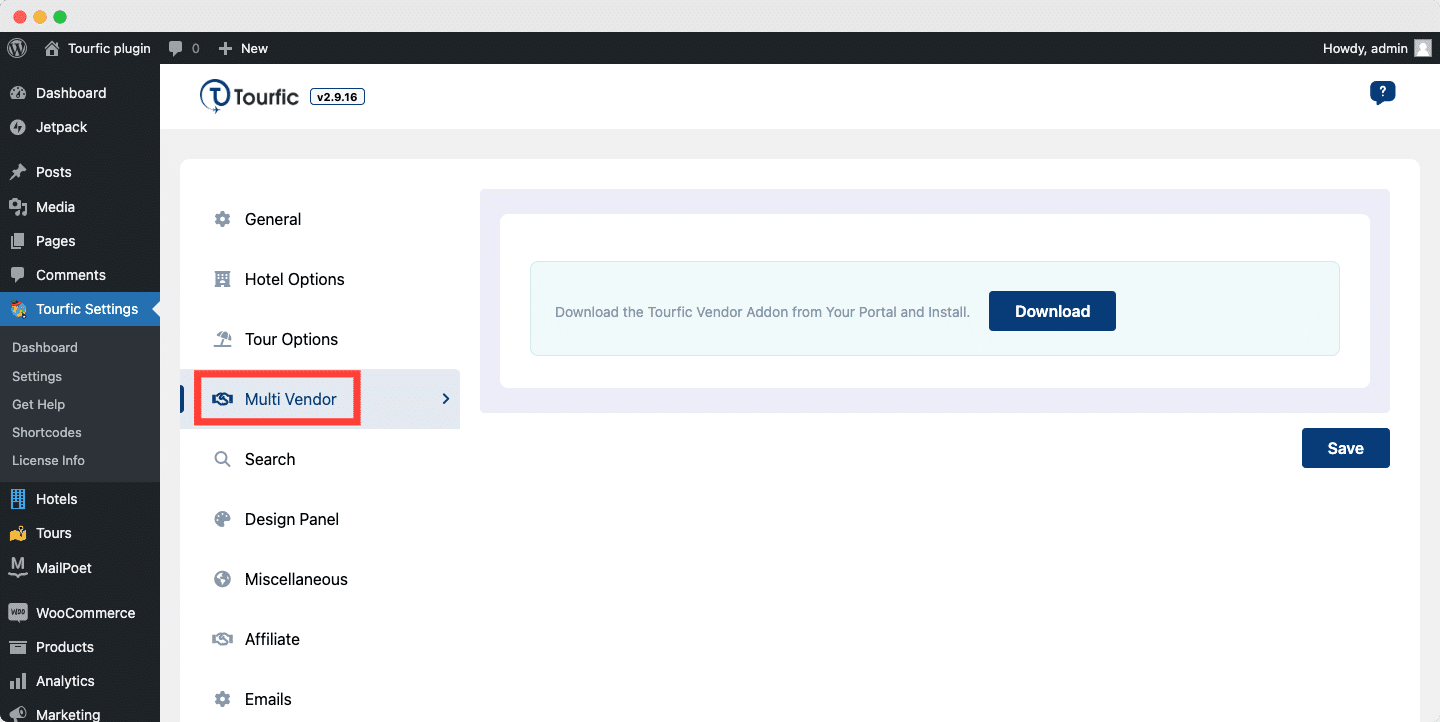Click the Miscellaneous globe icon
This screenshot has width=1440, height=722.
click(223, 579)
